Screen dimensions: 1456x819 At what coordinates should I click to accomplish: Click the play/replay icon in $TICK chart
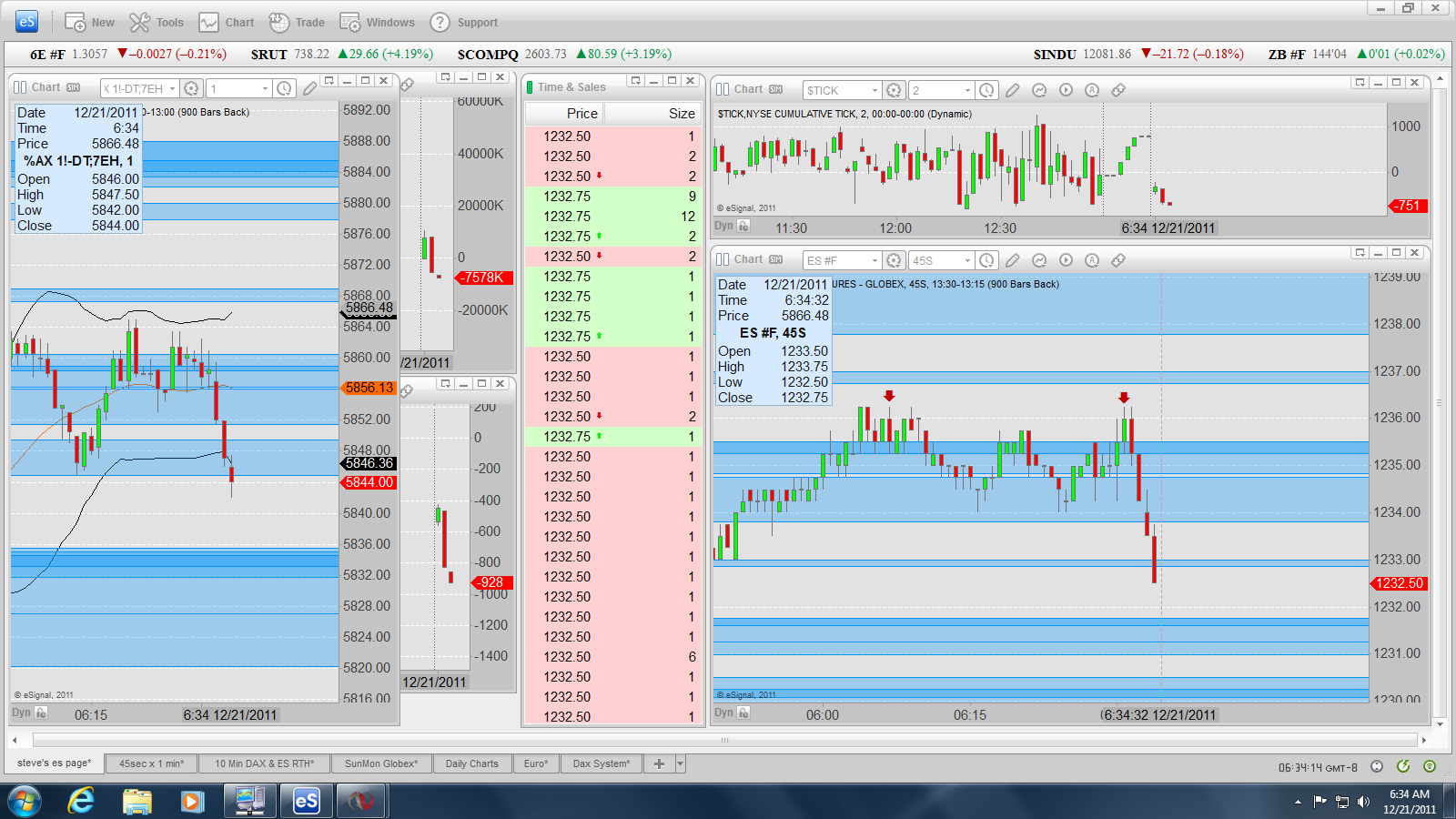point(1066,90)
